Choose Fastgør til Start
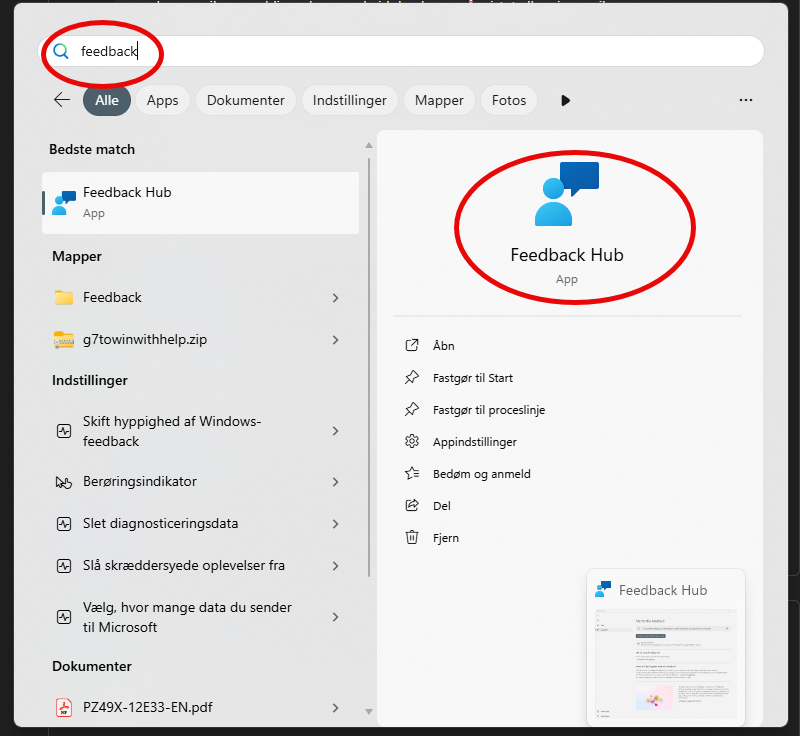 472,378
